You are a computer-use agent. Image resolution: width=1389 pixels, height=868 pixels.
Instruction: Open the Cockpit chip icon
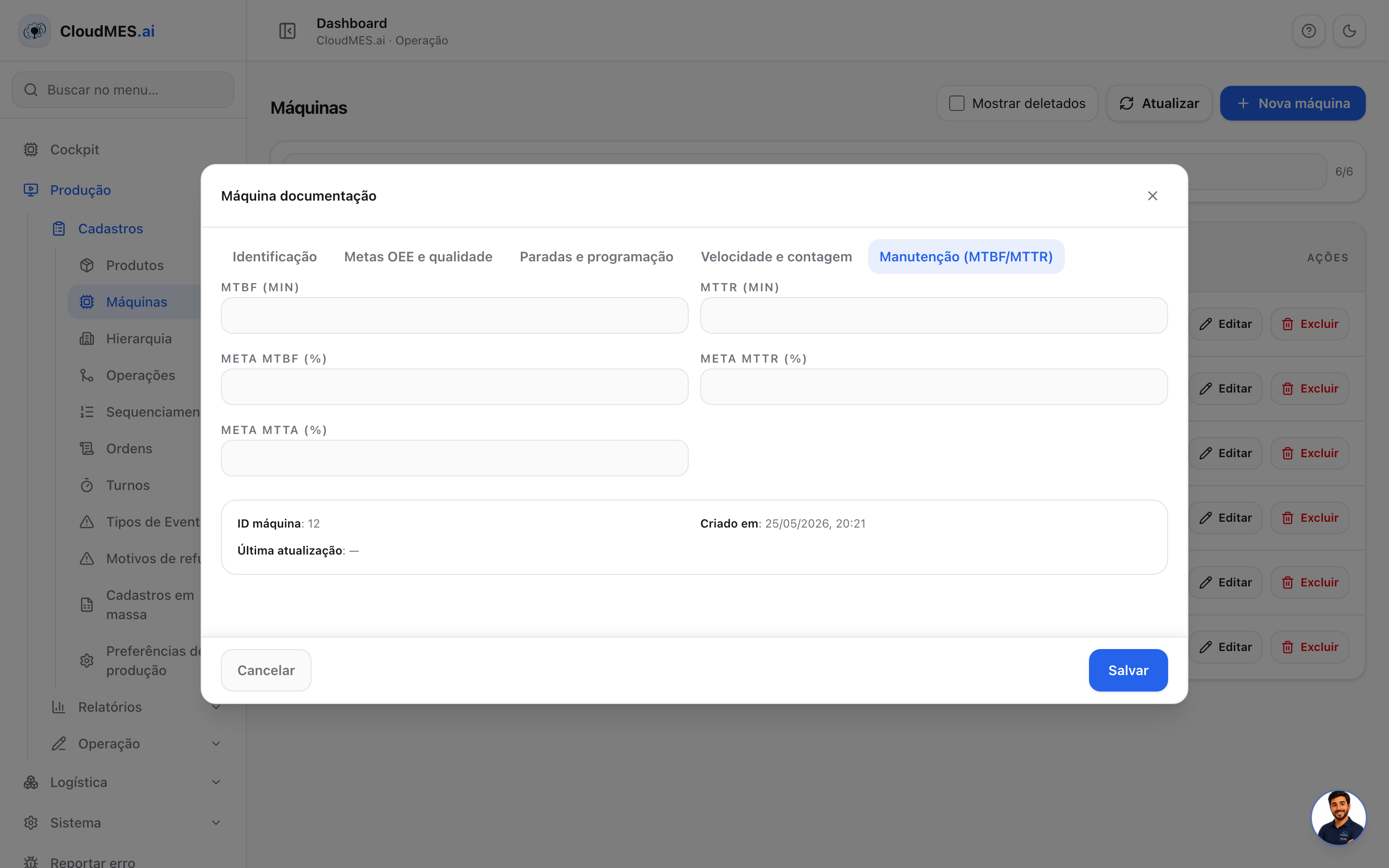[31, 149]
